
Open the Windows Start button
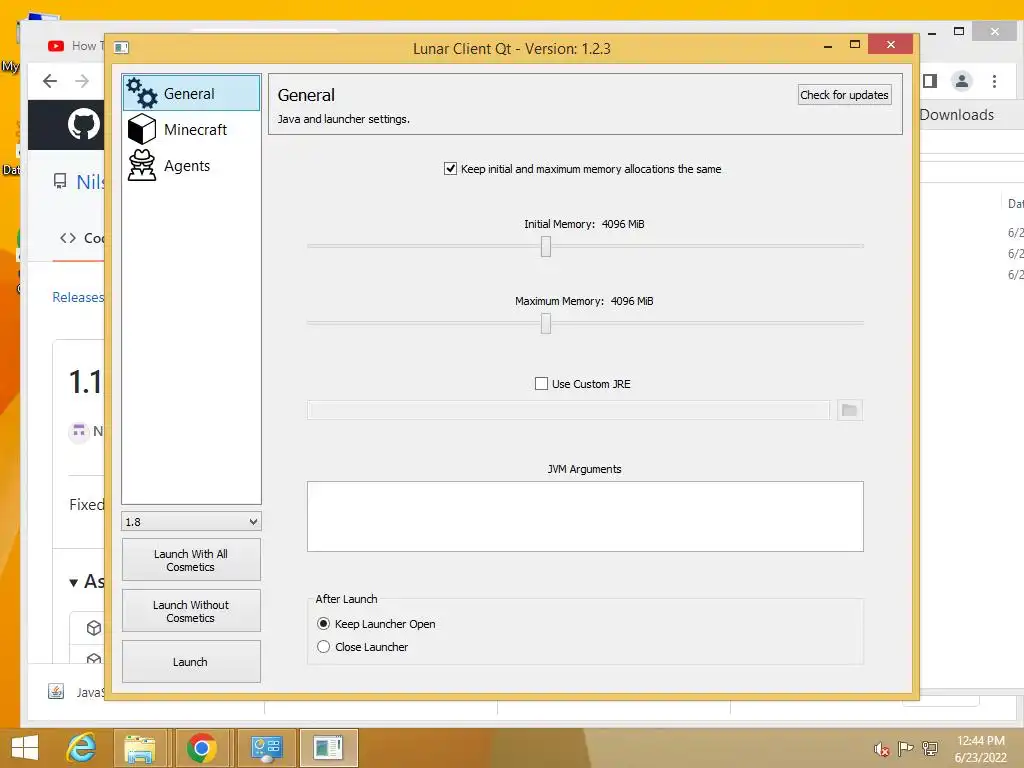click(25, 748)
